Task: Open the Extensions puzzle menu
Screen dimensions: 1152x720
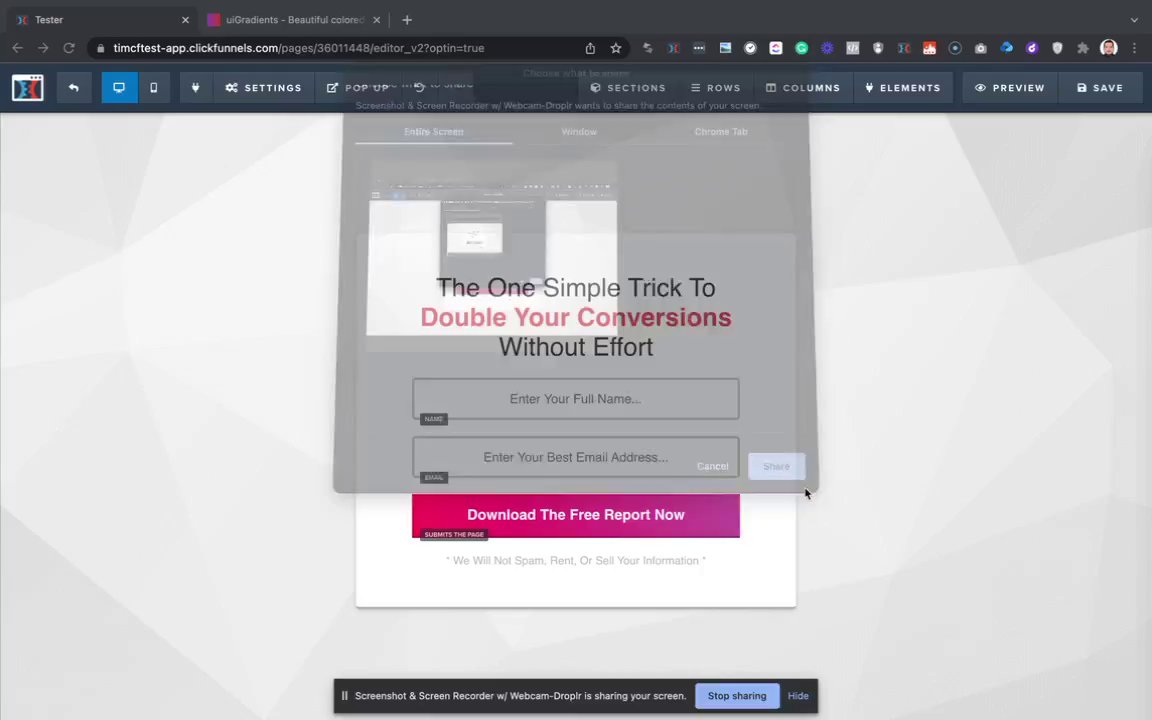Action: point(1083,48)
